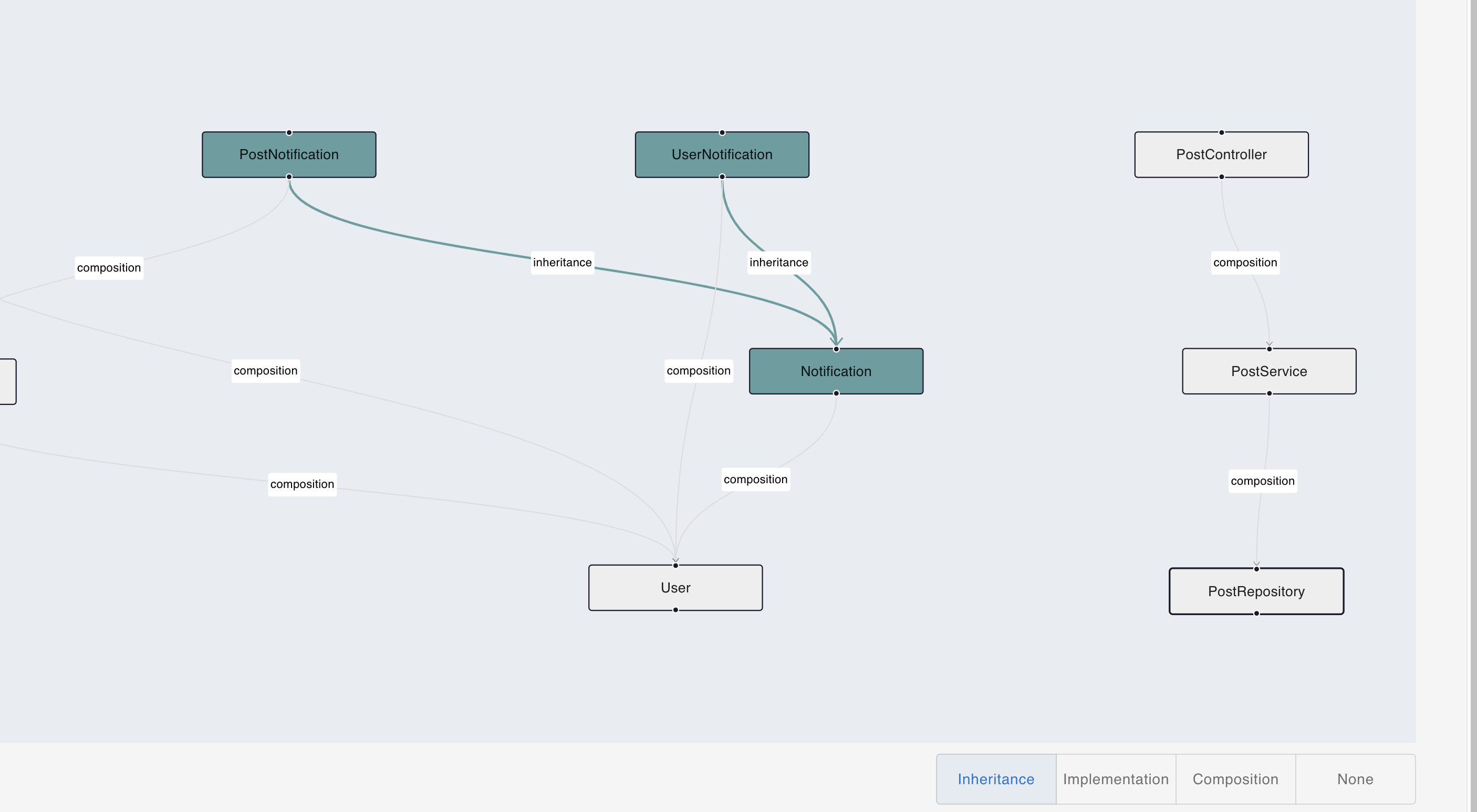Screen dimensions: 1477x812
Task: Select the UserNotification node
Action: pos(722,155)
